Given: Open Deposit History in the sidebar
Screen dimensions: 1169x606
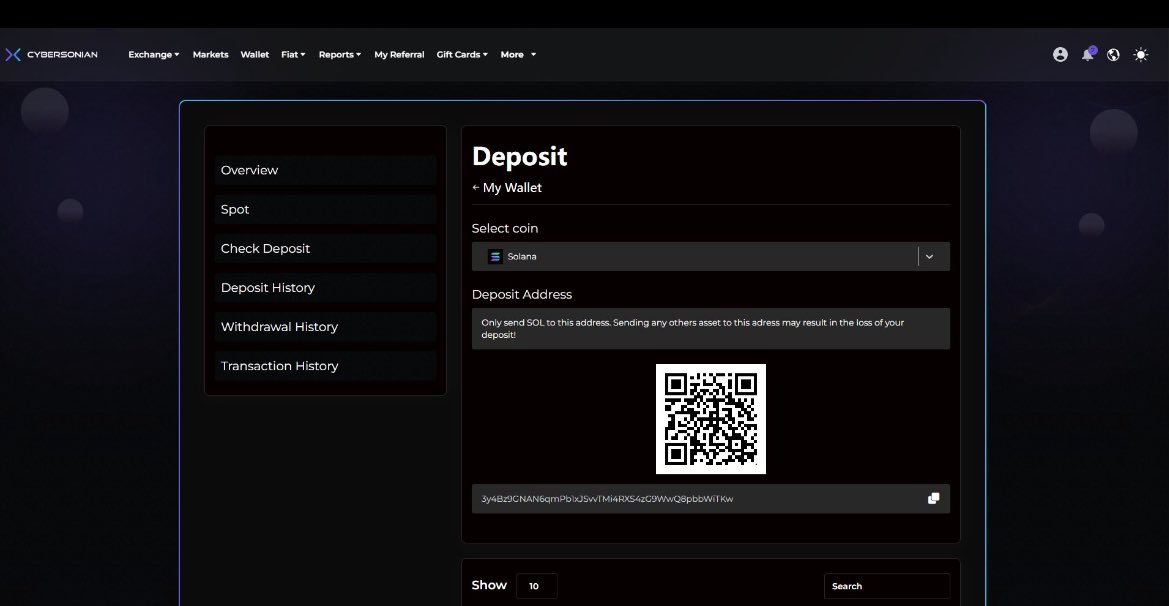Looking at the screenshot, I should pyautogui.click(x=325, y=288).
